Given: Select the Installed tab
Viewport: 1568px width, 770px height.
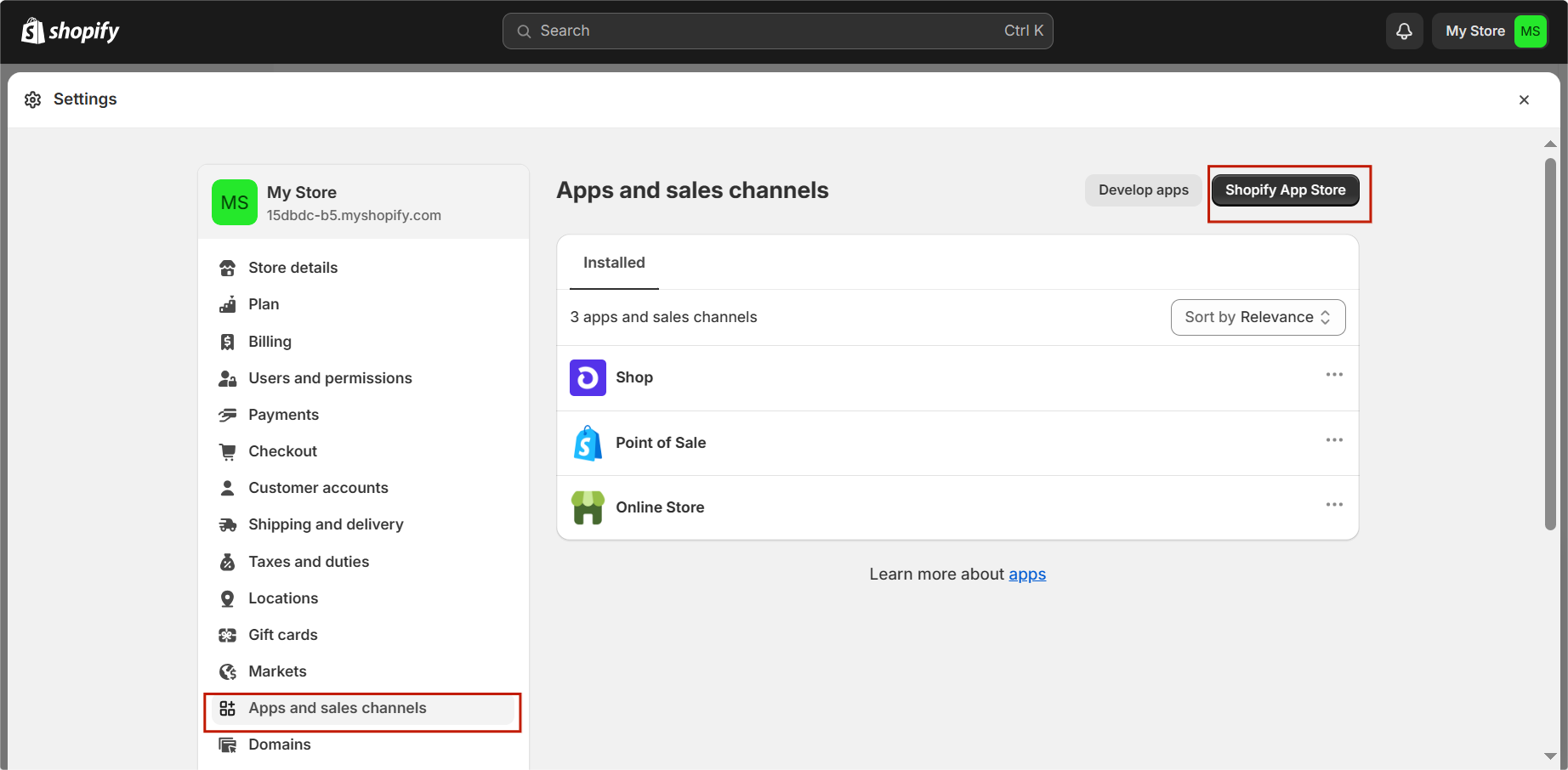Looking at the screenshot, I should click(x=614, y=263).
